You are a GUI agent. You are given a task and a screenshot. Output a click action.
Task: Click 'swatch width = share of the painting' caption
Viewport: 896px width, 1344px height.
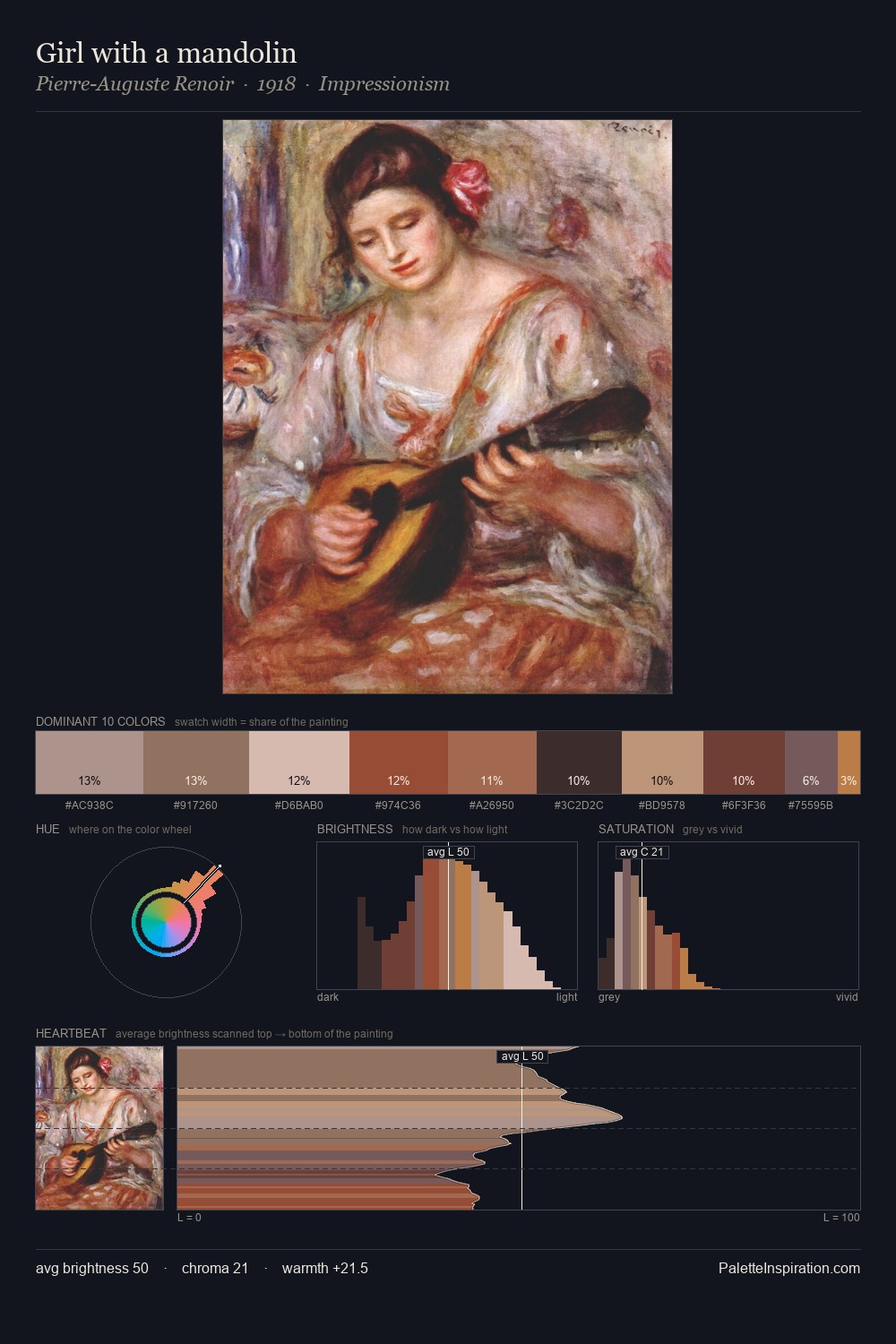click(262, 722)
